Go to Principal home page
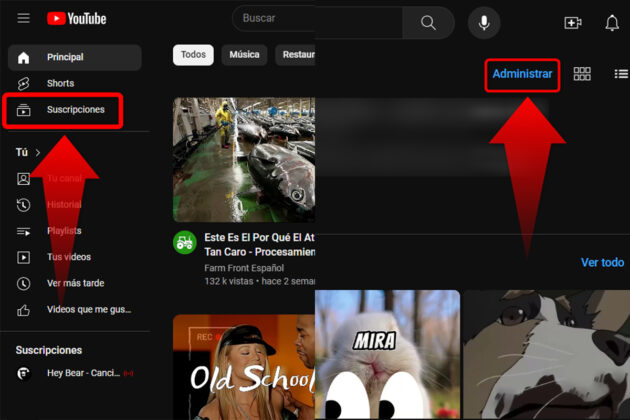 pyautogui.click(x=75, y=57)
